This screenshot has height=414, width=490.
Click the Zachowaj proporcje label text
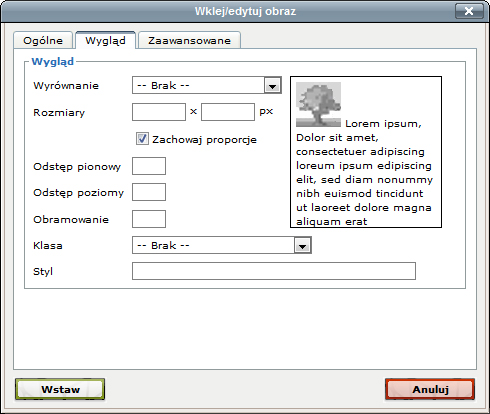click(204, 140)
